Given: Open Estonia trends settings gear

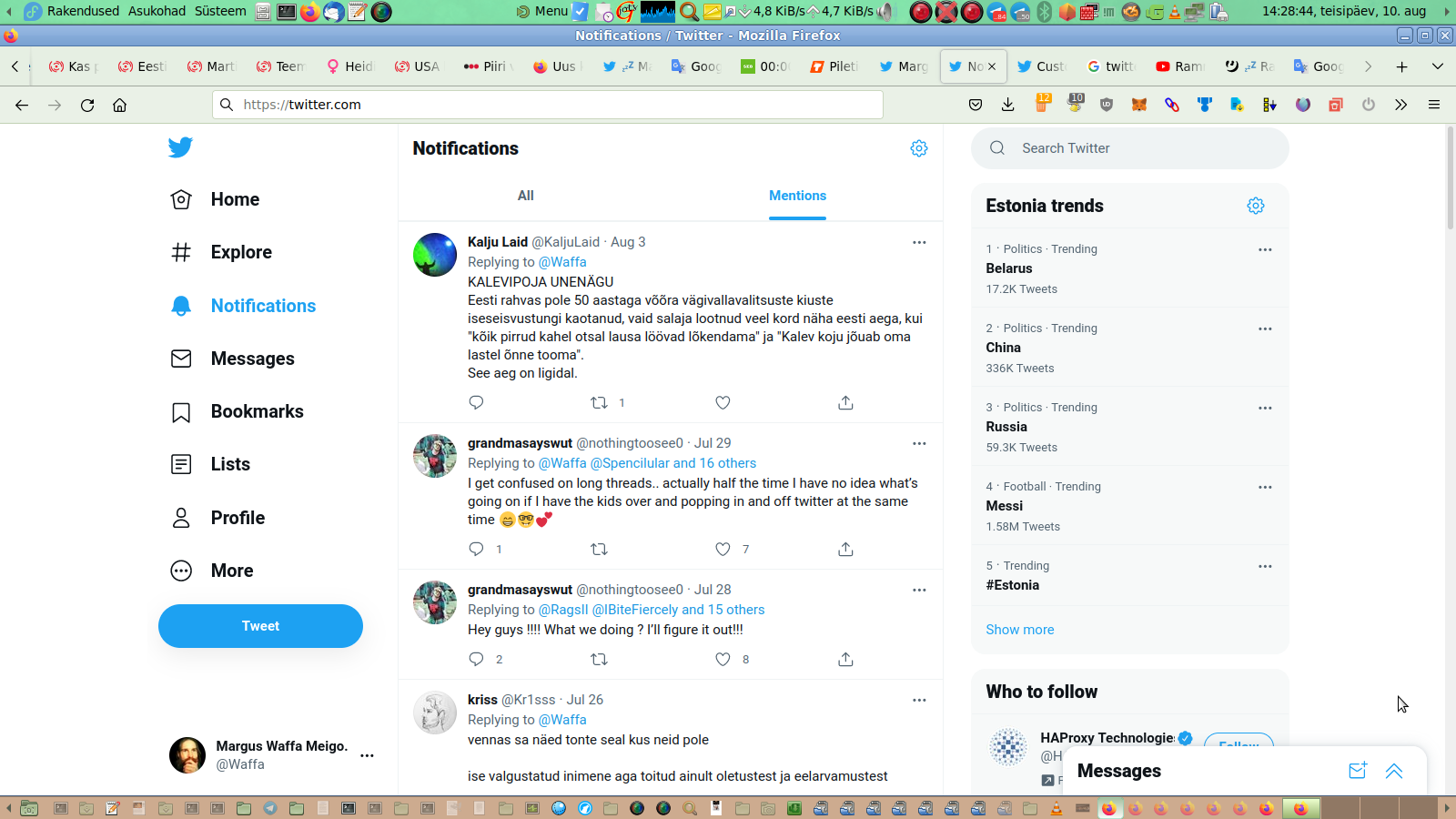Looking at the screenshot, I should click(x=1256, y=206).
